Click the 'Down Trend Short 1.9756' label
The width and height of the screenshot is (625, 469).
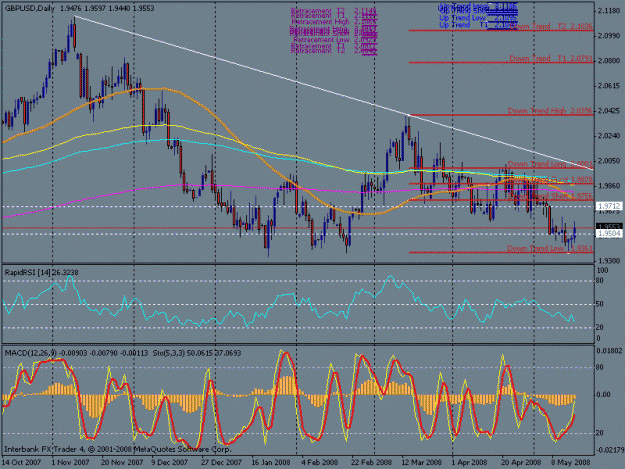(x=550, y=196)
